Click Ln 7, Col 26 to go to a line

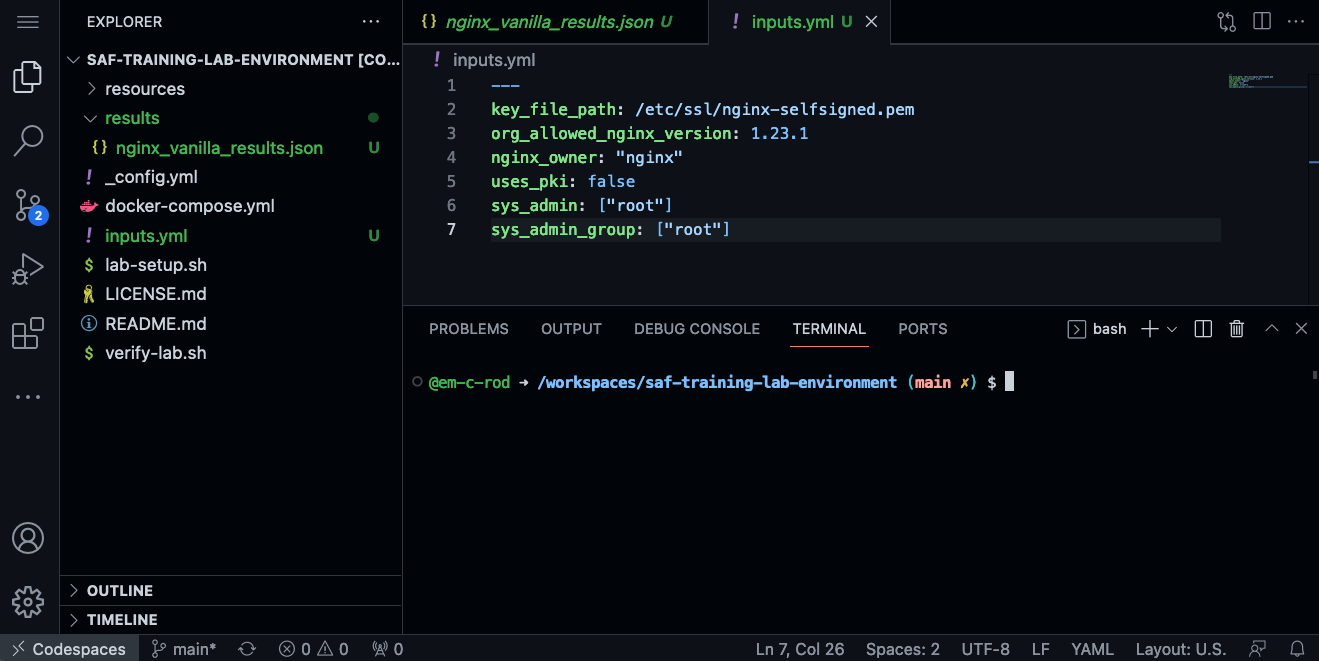799,649
